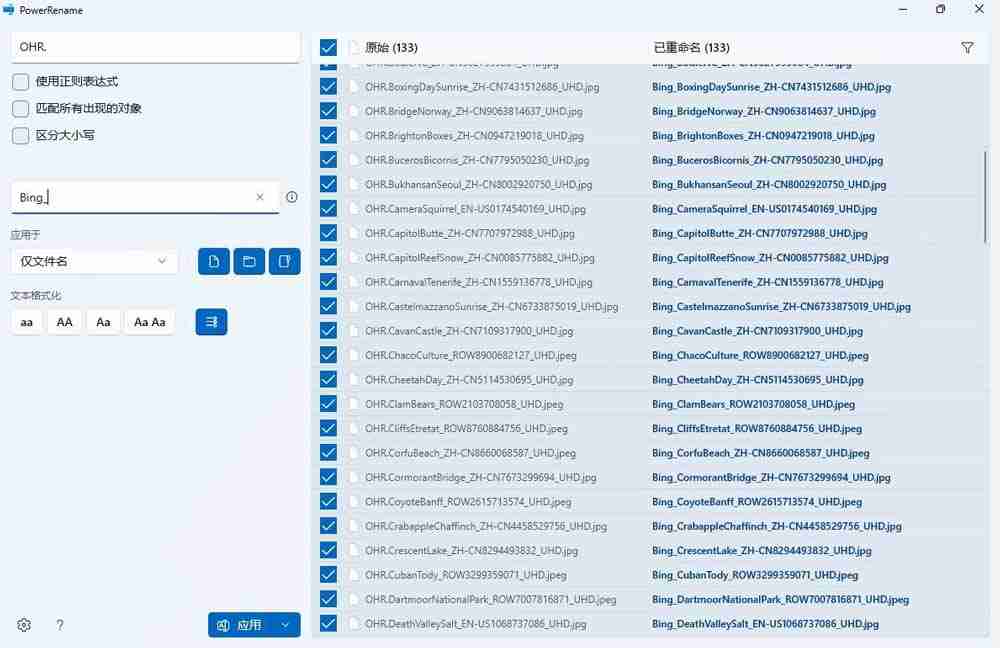Screen dimensions: 1000x648
Task: Select OHR.CastelmazzanoSunrise original file name
Action: 492,307
